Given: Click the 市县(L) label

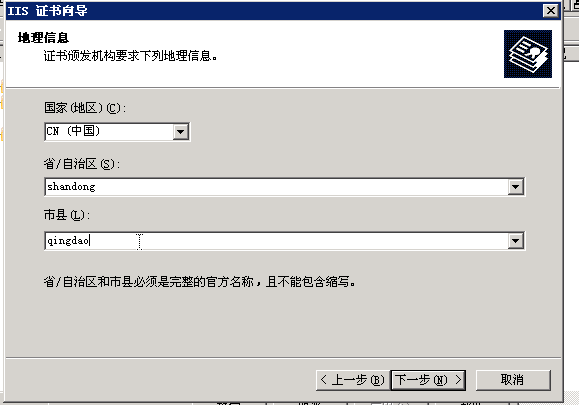Looking at the screenshot, I should [x=67, y=214].
